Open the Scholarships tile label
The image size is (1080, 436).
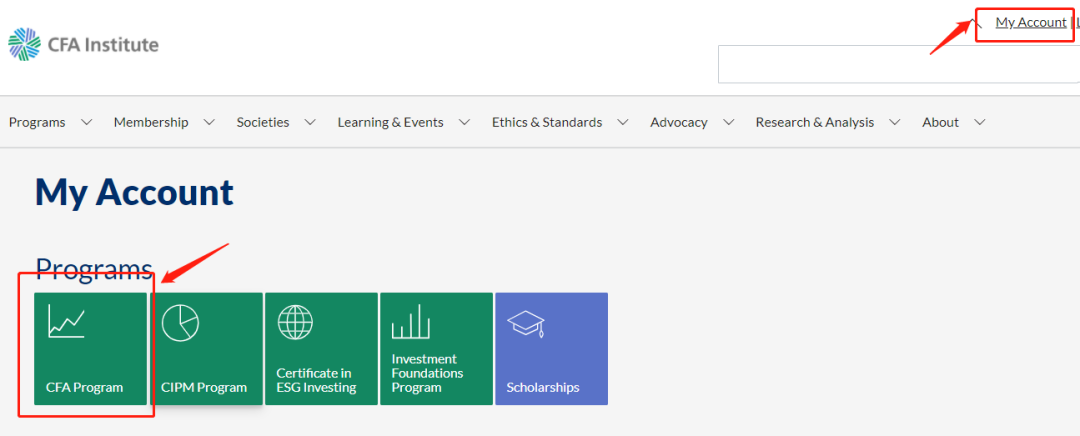(x=543, y=387)
